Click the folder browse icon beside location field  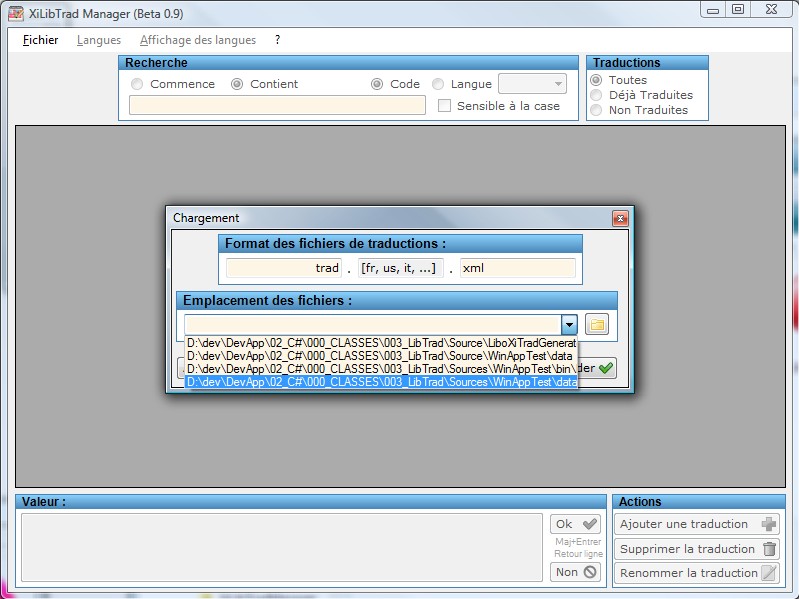tap(597, 324)
